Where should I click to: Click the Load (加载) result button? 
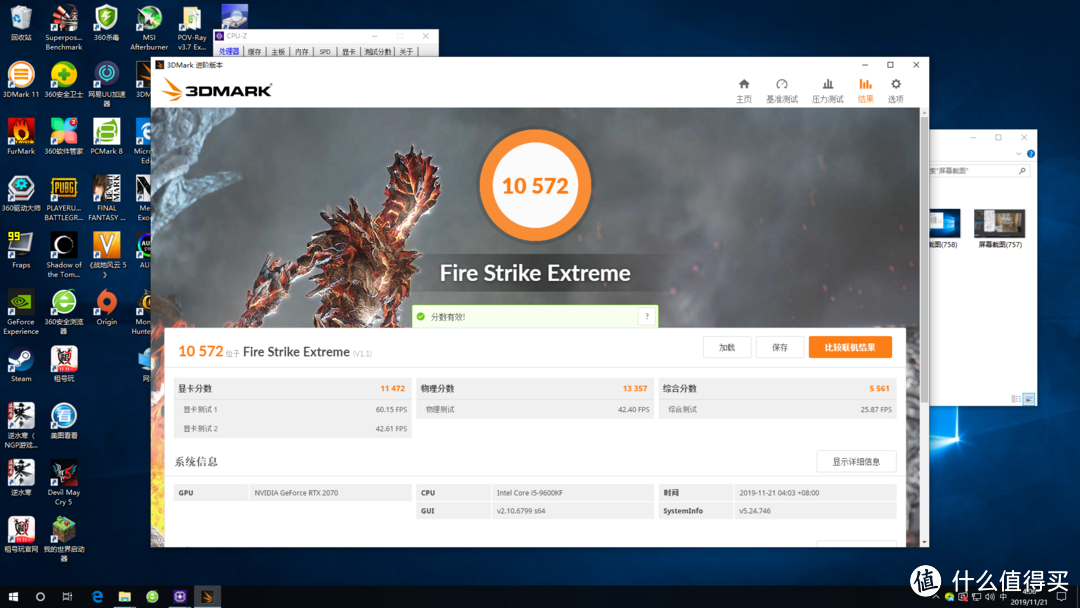point(727,348)
